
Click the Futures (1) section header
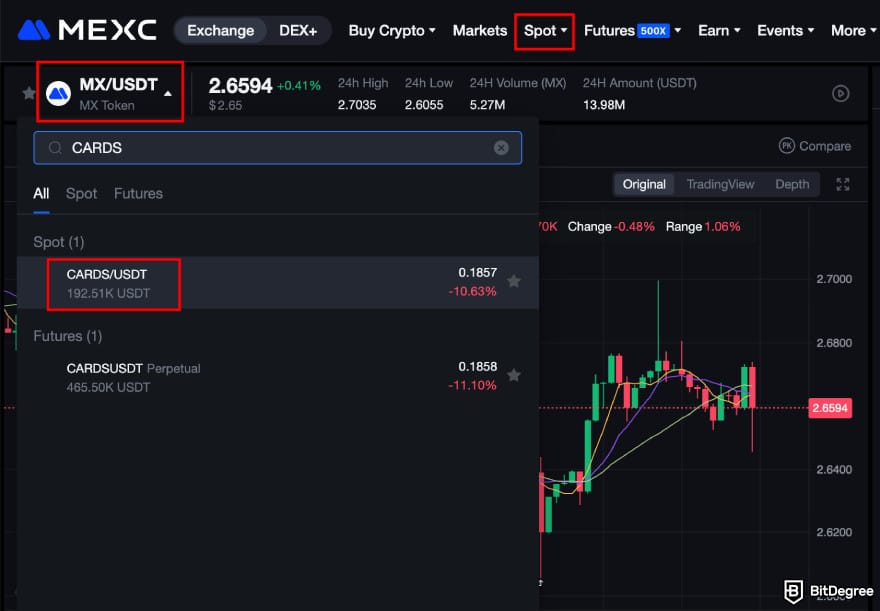click(x=67, y=336)
